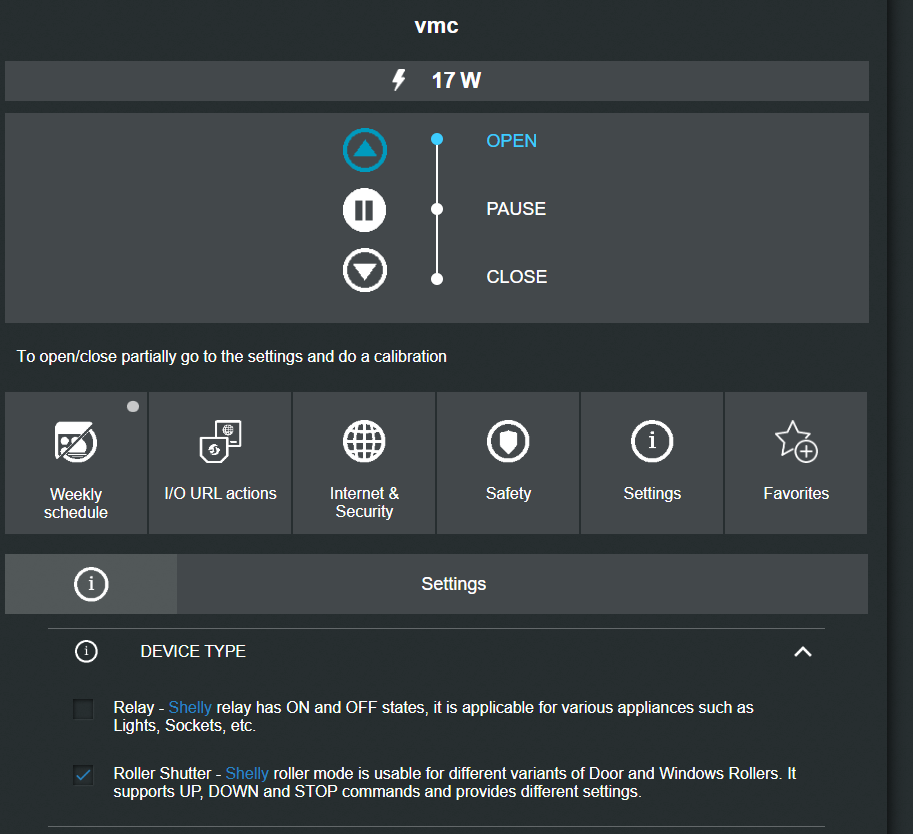Viewport: 913px width, 834px height.
Task: Open the Favorites star tile
Action: click(796, 462)
